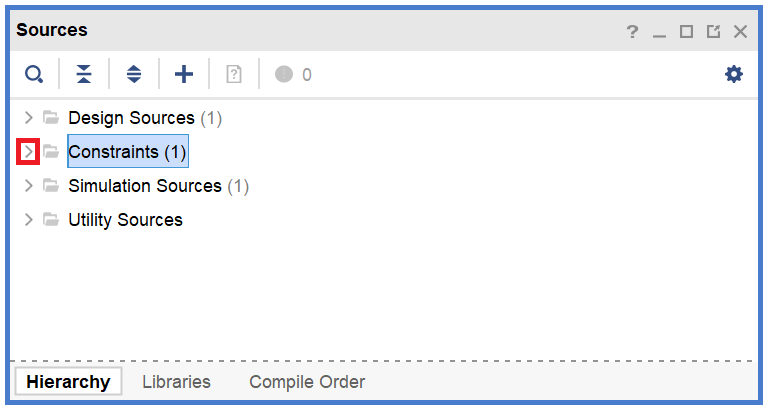Open Sources panel help question mark

632,32
